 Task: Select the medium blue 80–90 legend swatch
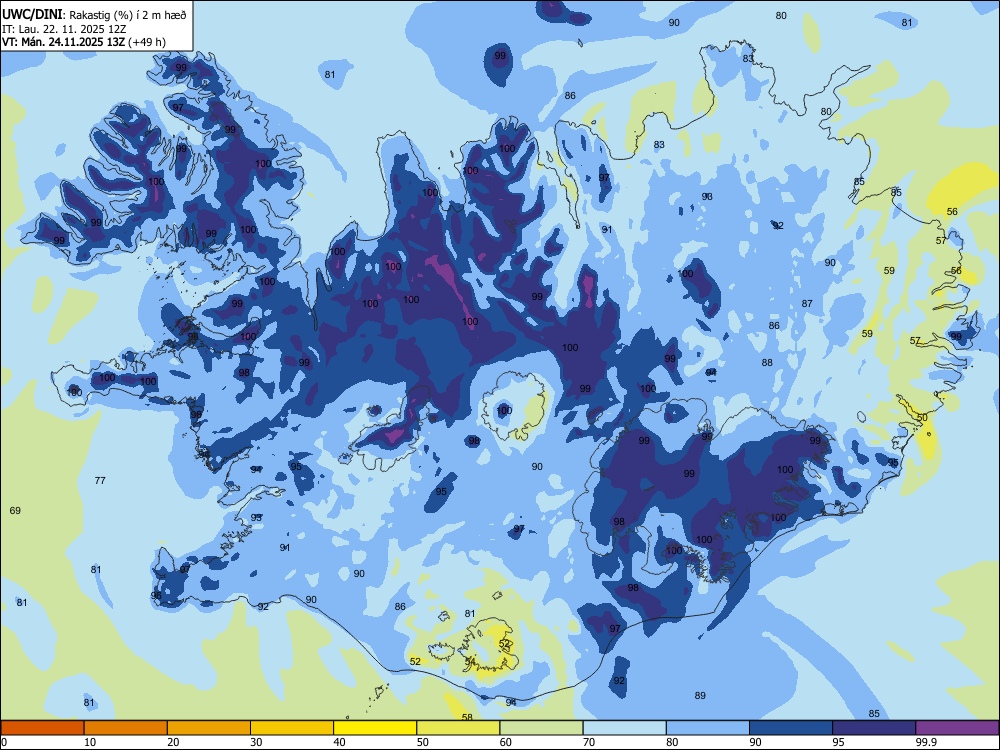click(x=707, y=728)
